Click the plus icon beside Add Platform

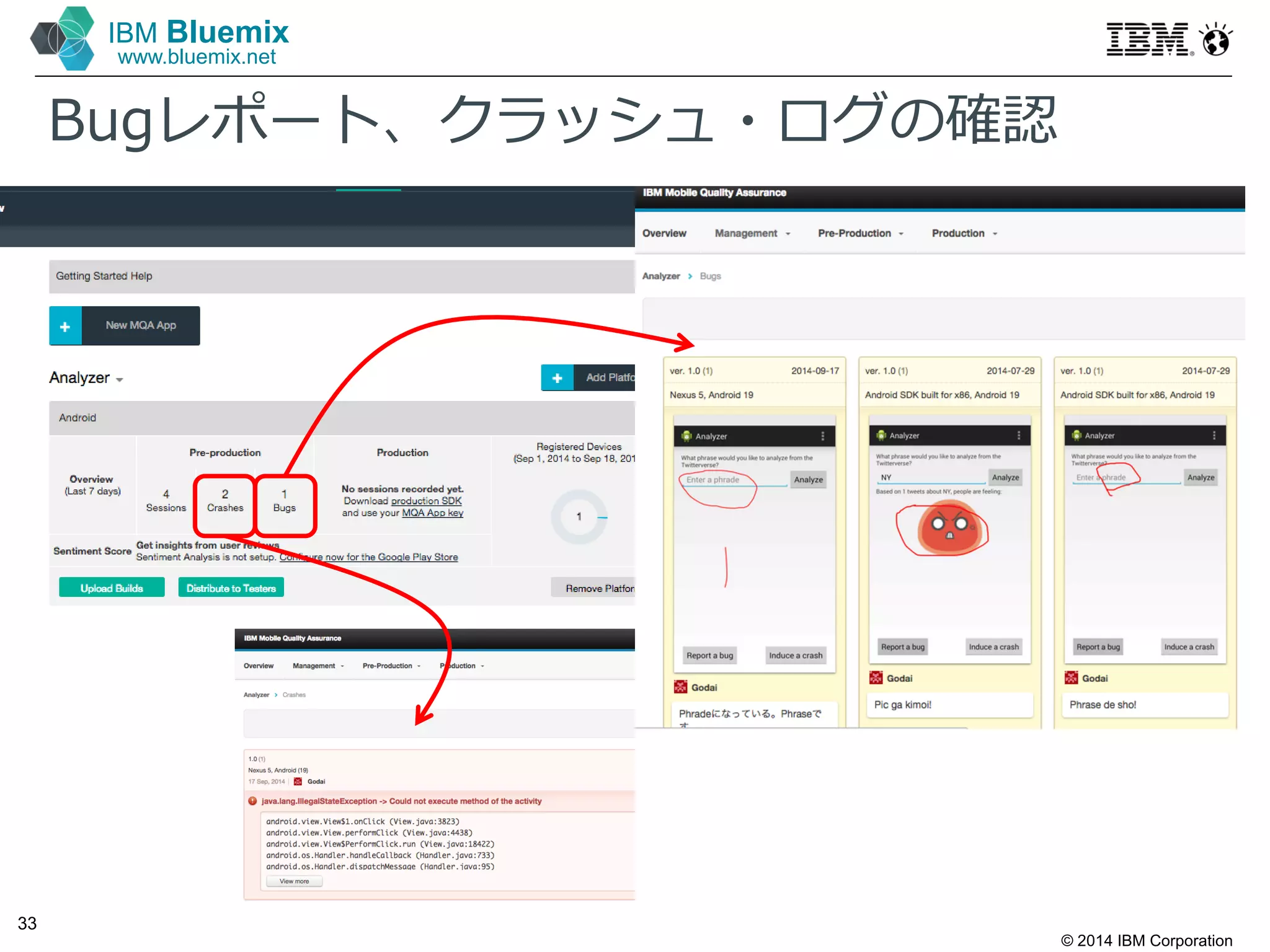[557, 377]
